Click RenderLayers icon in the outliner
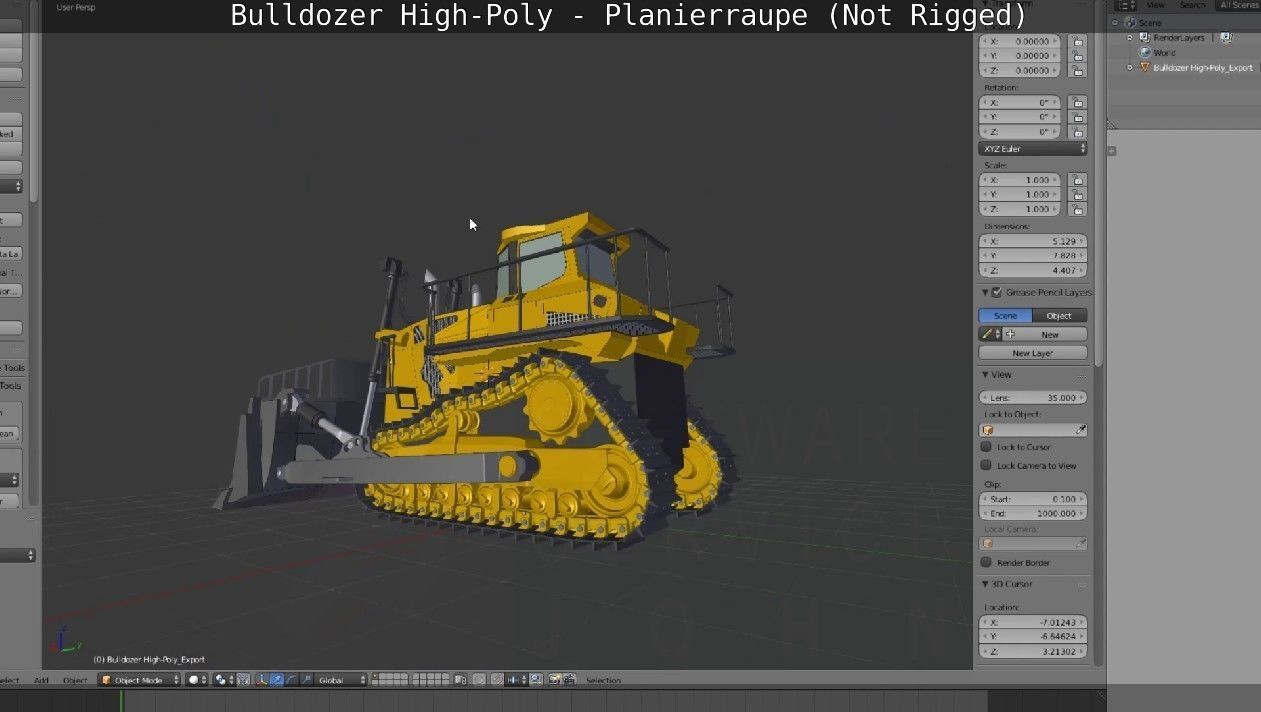Viewport: 1261px width, 712px height. 1145,38
